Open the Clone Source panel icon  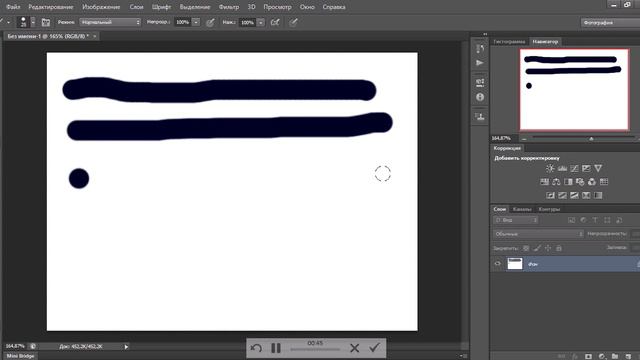tap(480, 117)
